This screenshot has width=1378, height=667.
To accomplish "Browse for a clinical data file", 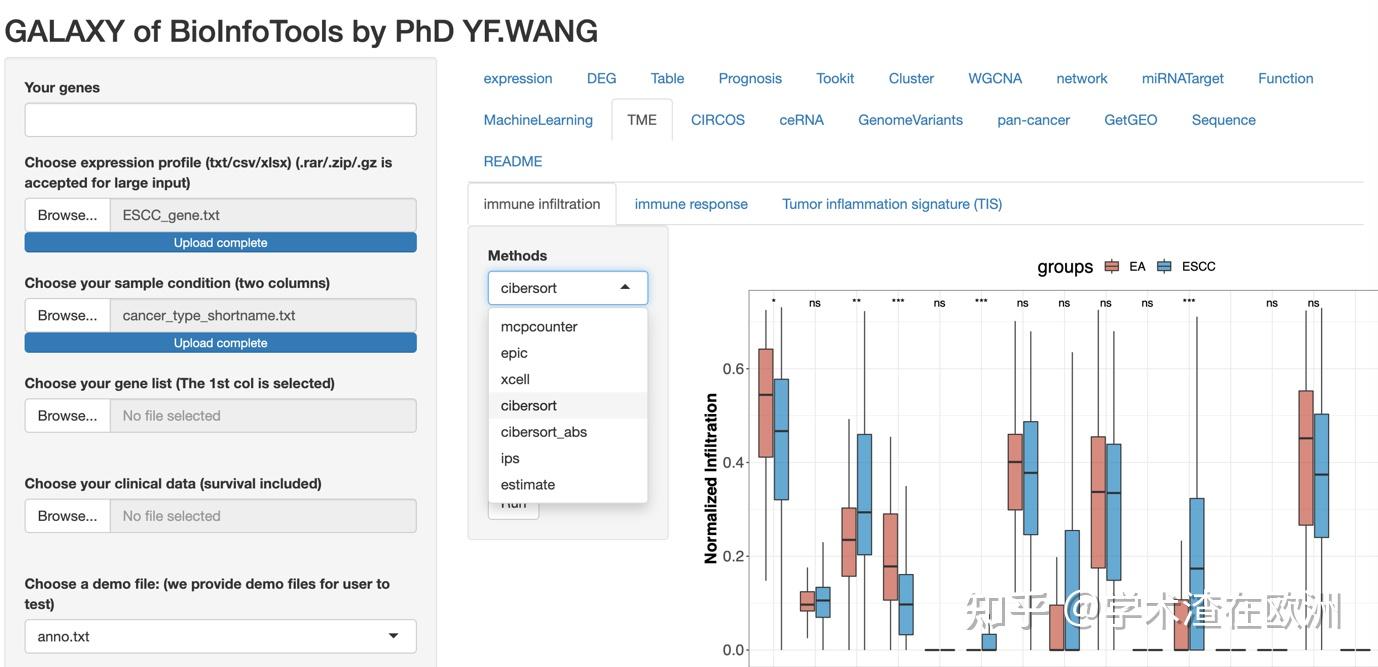I will [x=67, y=516].
